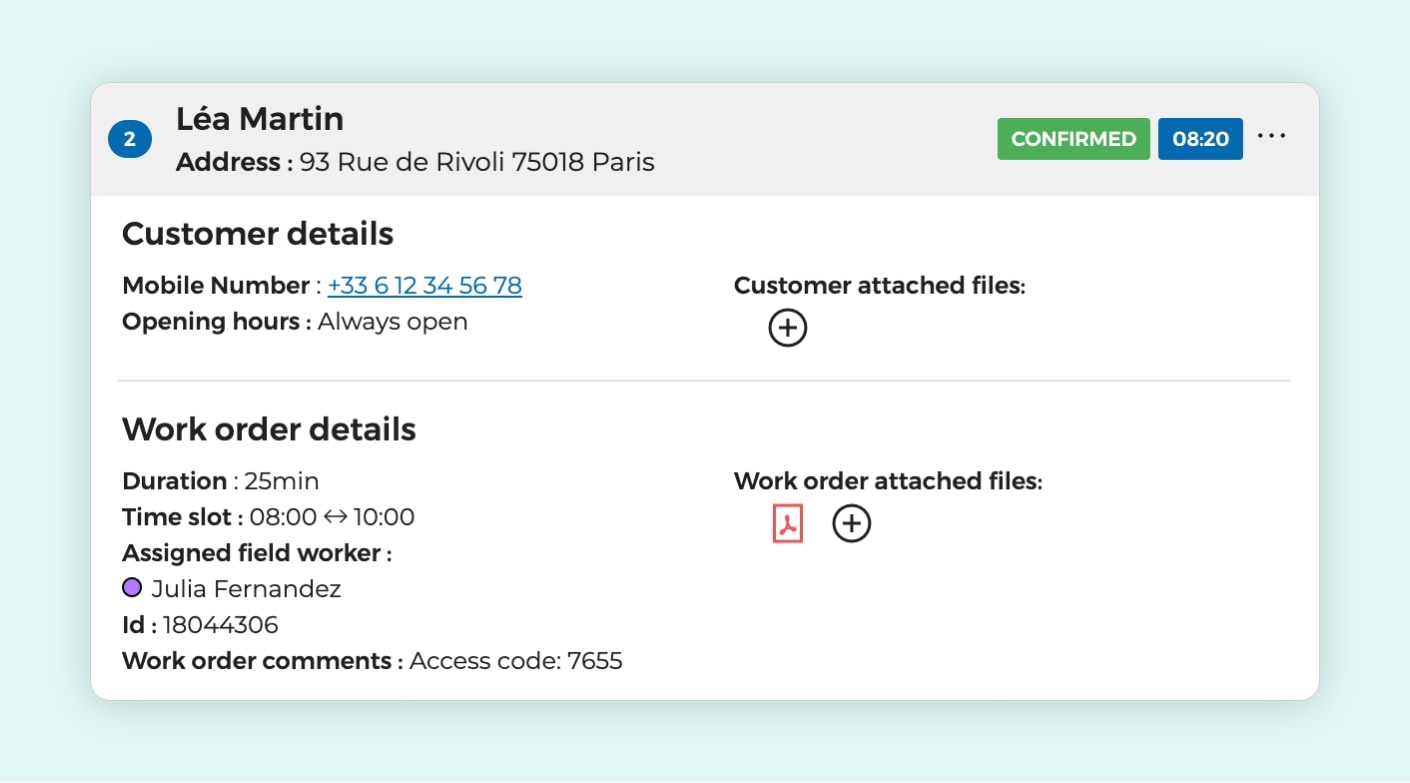Screen dimensions: 1410x783
Task: Call the mobile number +33 6 12 34 56 78
Action: click(424, 285)
